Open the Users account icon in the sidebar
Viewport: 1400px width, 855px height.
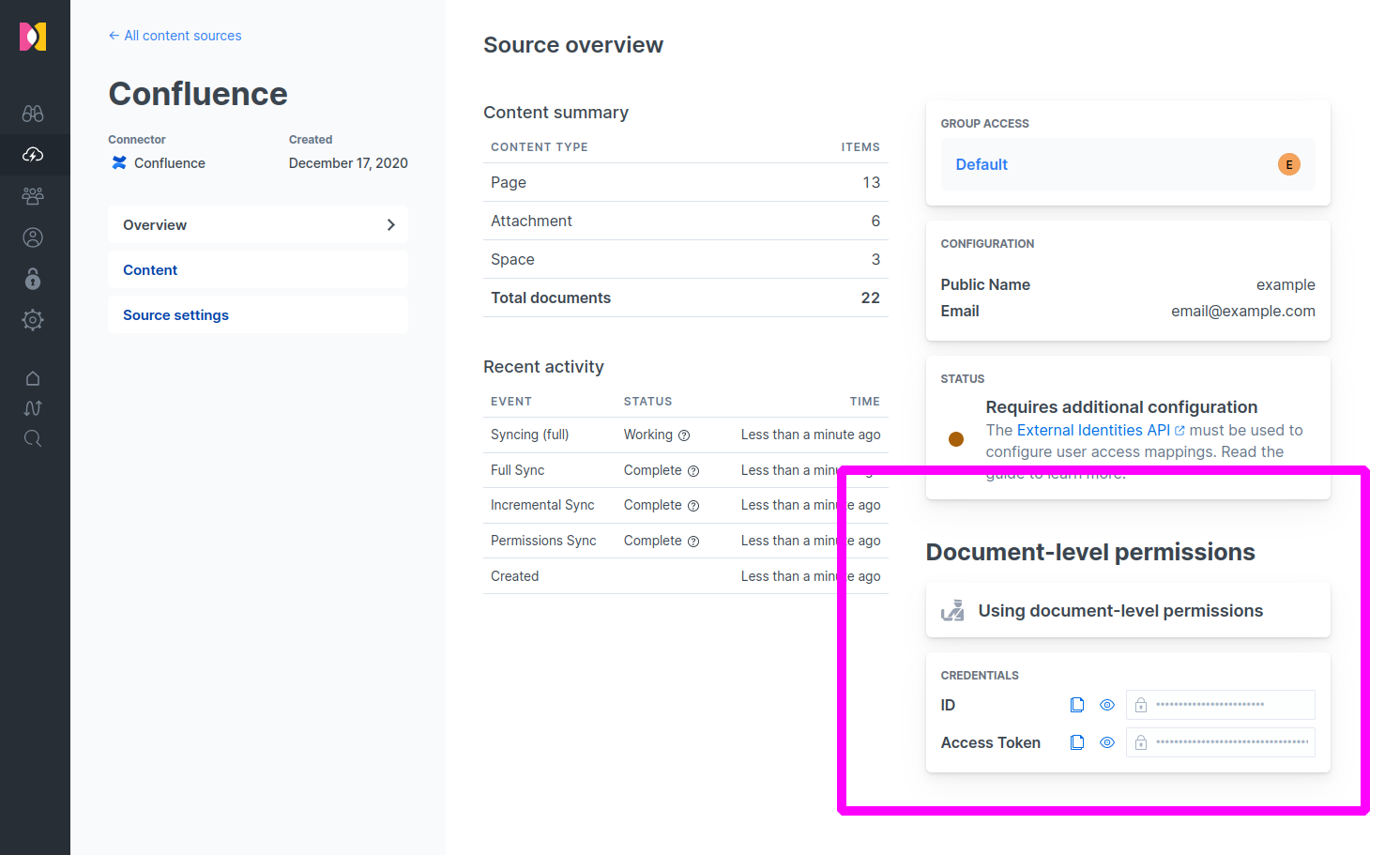pos(34,237)
